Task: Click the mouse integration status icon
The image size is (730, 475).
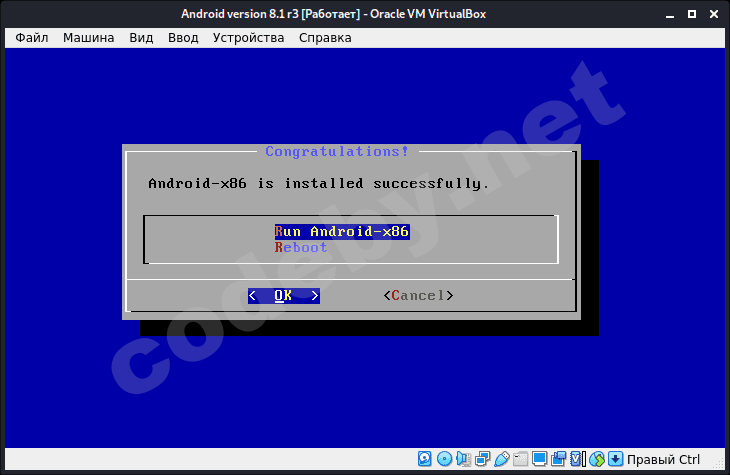Action: click(x=597, y=459)
